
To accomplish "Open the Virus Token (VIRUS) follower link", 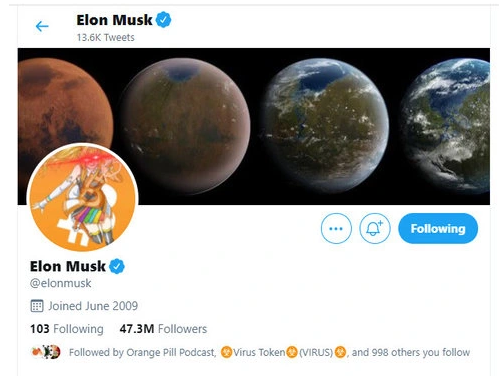I will 283,352.
